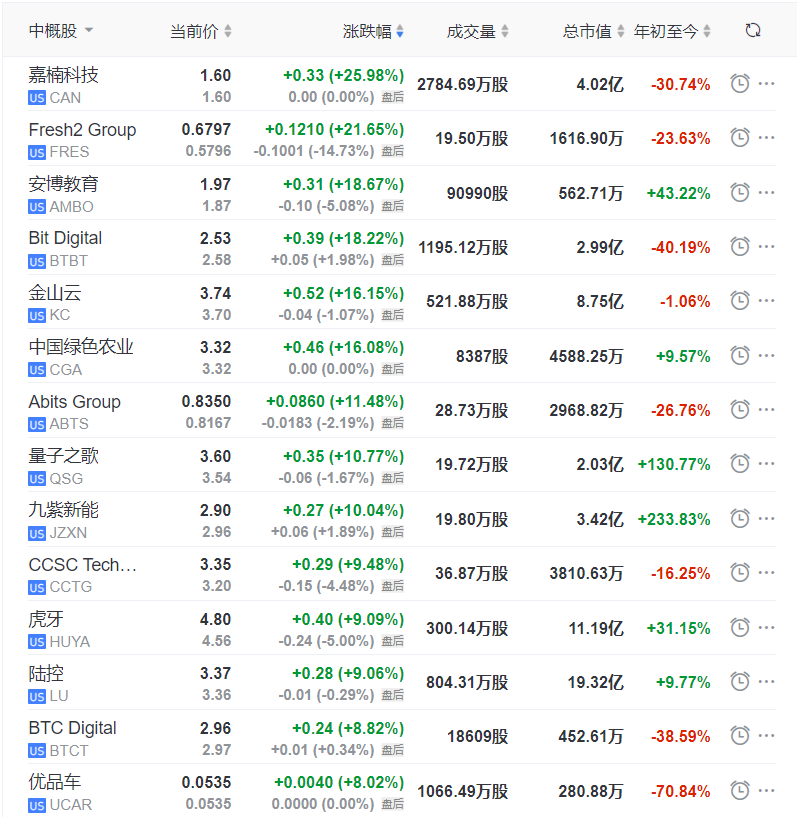The image size is (797, 817).
Task: Set alert on 金山云 KC row
Action: 740,301
